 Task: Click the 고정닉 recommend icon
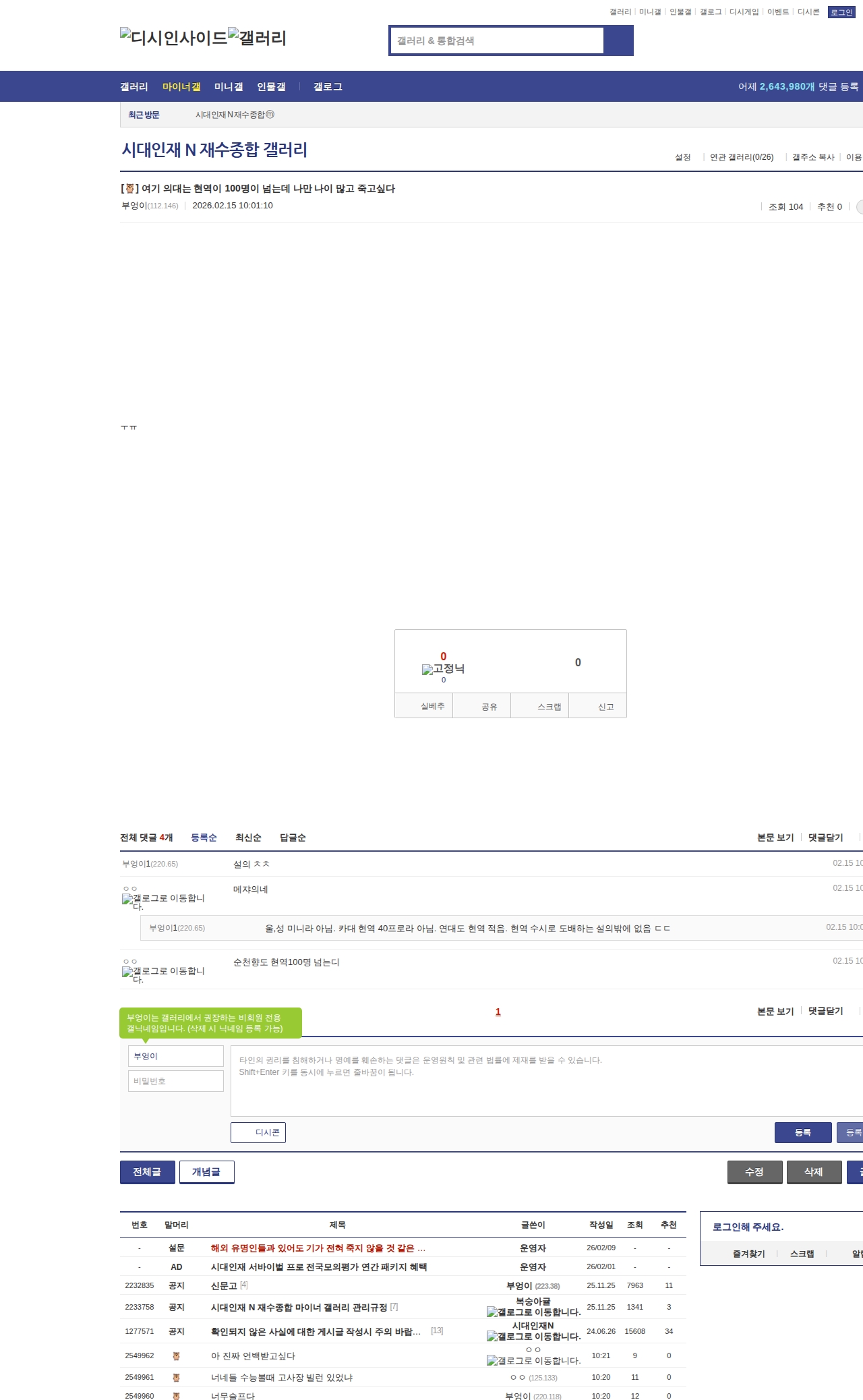[x=443, y=669]
